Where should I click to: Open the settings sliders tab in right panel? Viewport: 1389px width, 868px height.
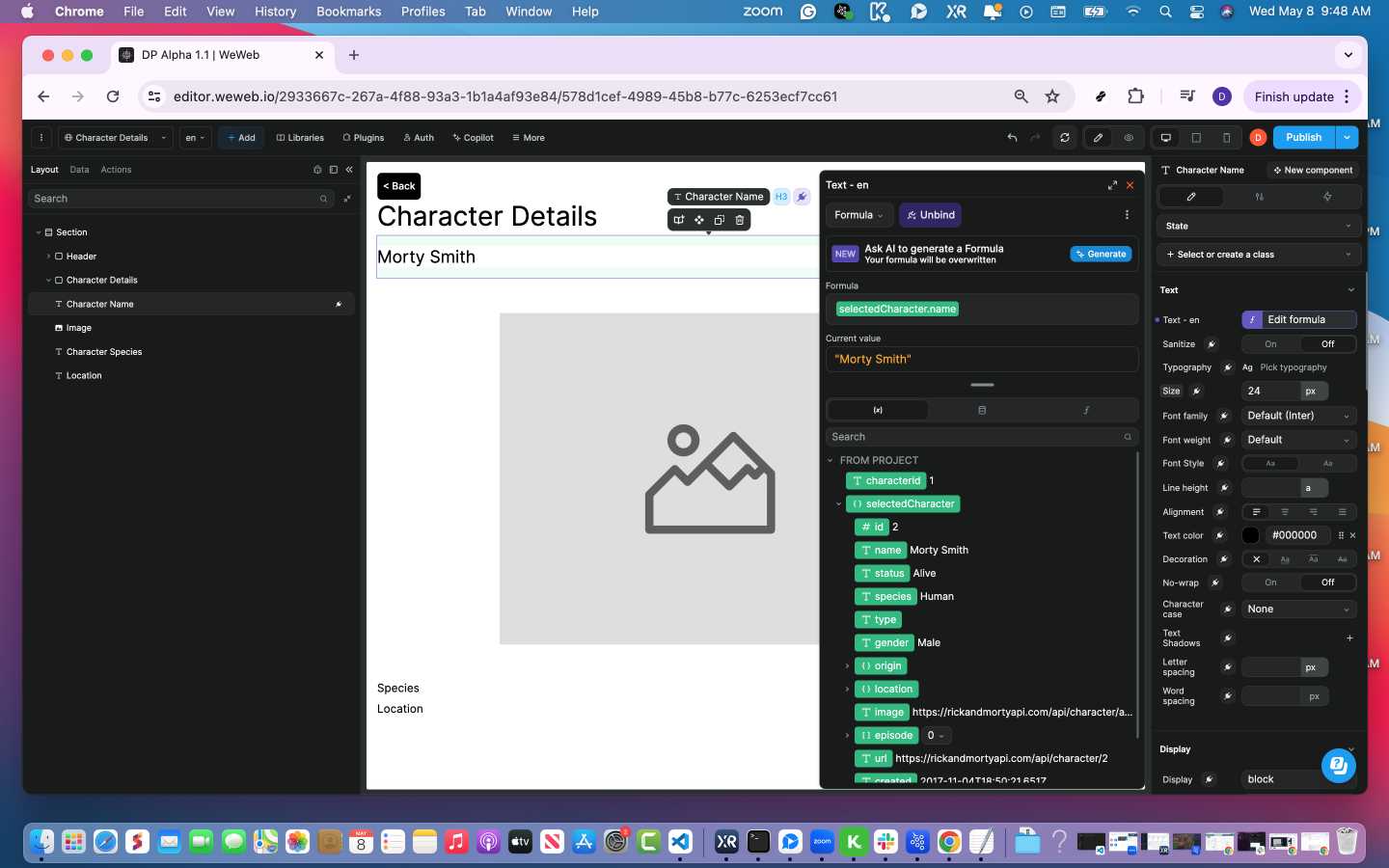pyautogui.click(x=1259, y=197)
